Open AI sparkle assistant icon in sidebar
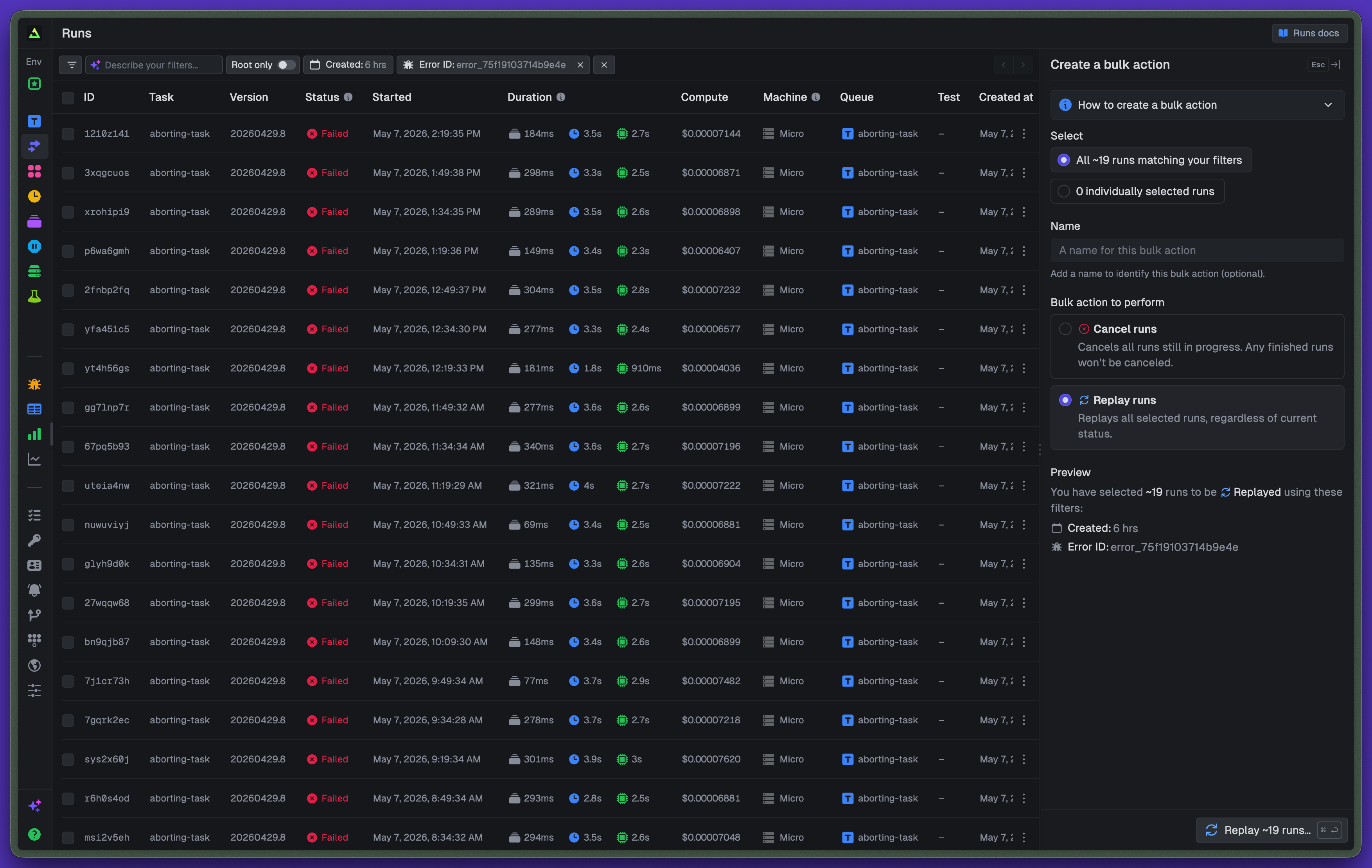 point(34,805)
